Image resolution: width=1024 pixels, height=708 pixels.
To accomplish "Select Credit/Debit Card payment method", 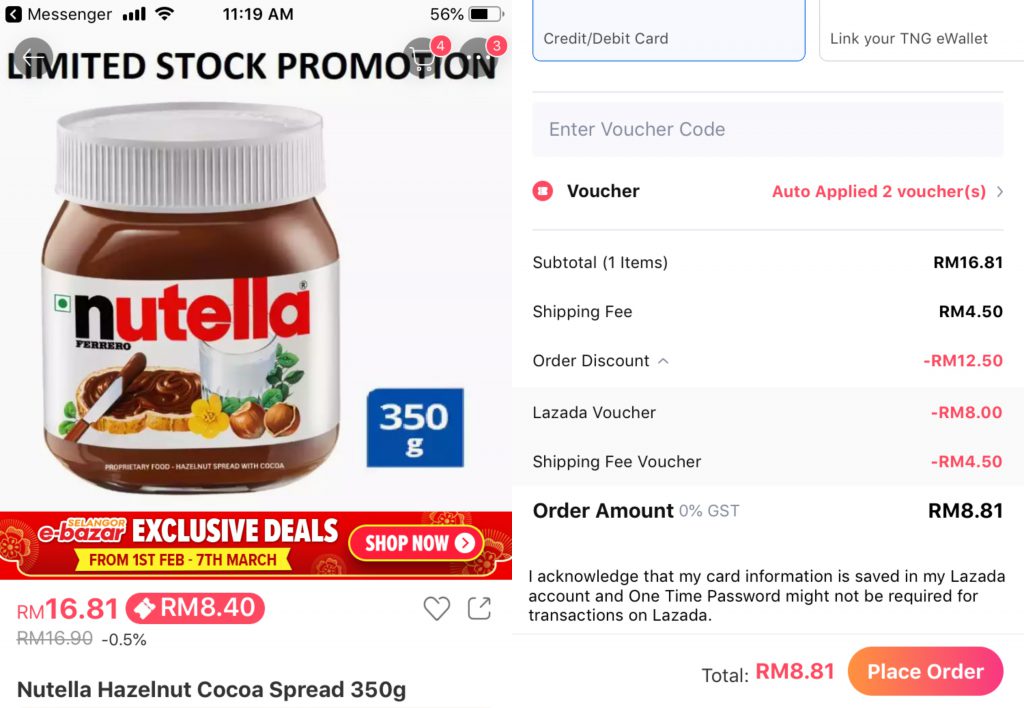I will [668, 30].
